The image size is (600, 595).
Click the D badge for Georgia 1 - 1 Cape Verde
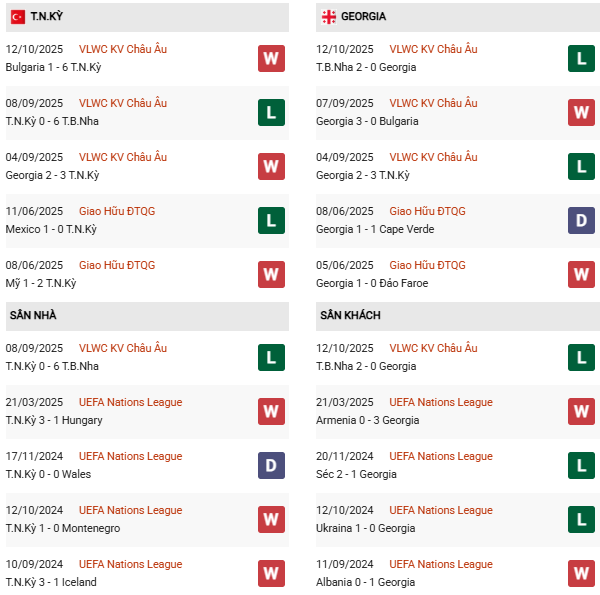pyautogui.click(x=581, y=220)
